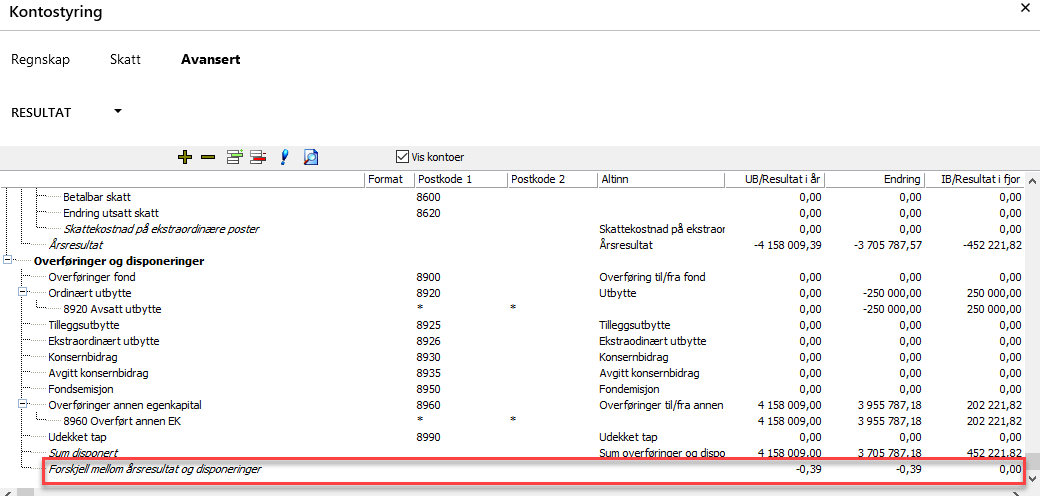The image size is (1040, 496).
Task: Click Altinn cell Fondemisjon
Action: (629, 389)
